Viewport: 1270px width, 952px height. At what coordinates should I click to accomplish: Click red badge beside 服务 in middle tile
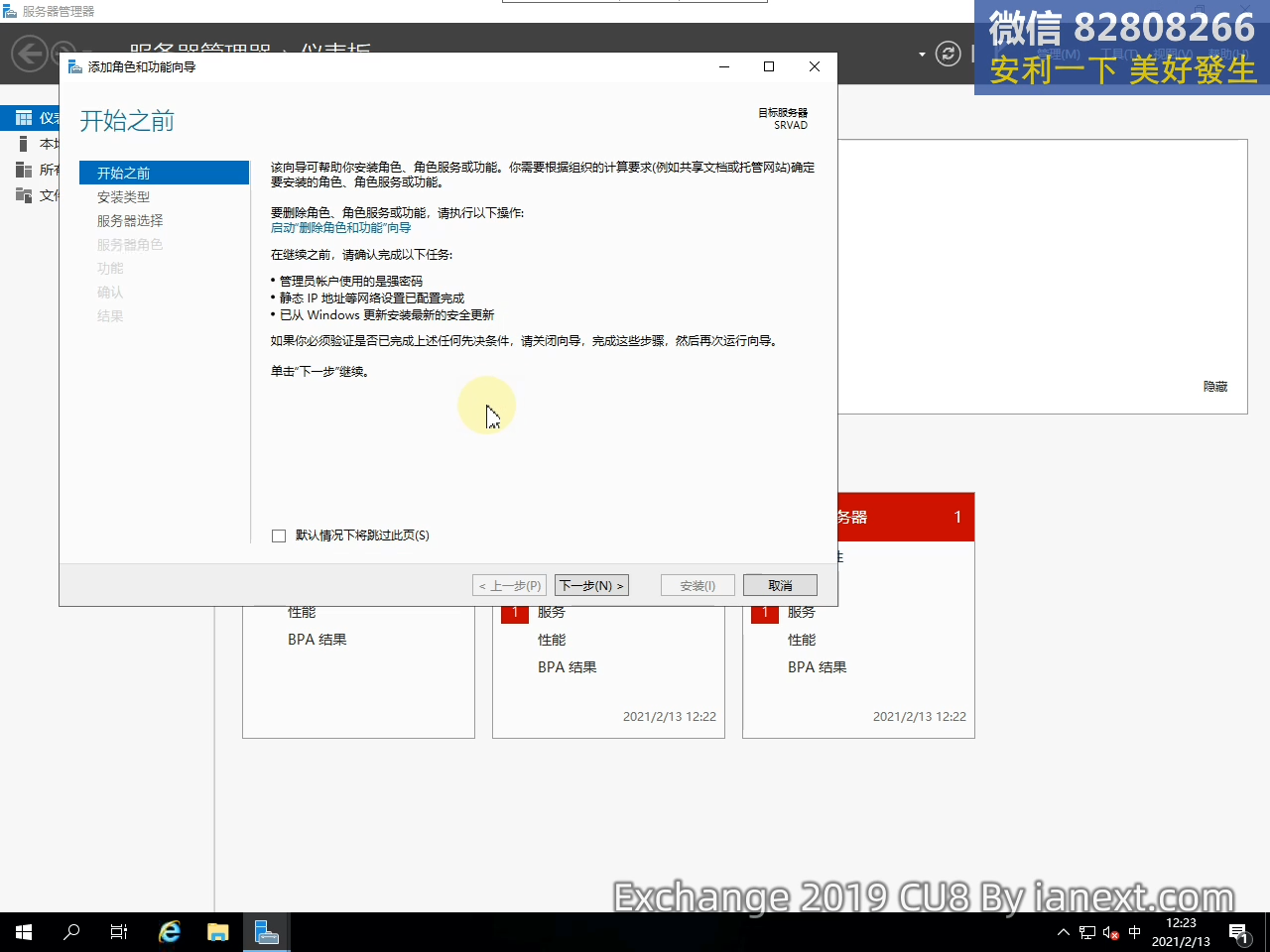[x=515, y=614]
